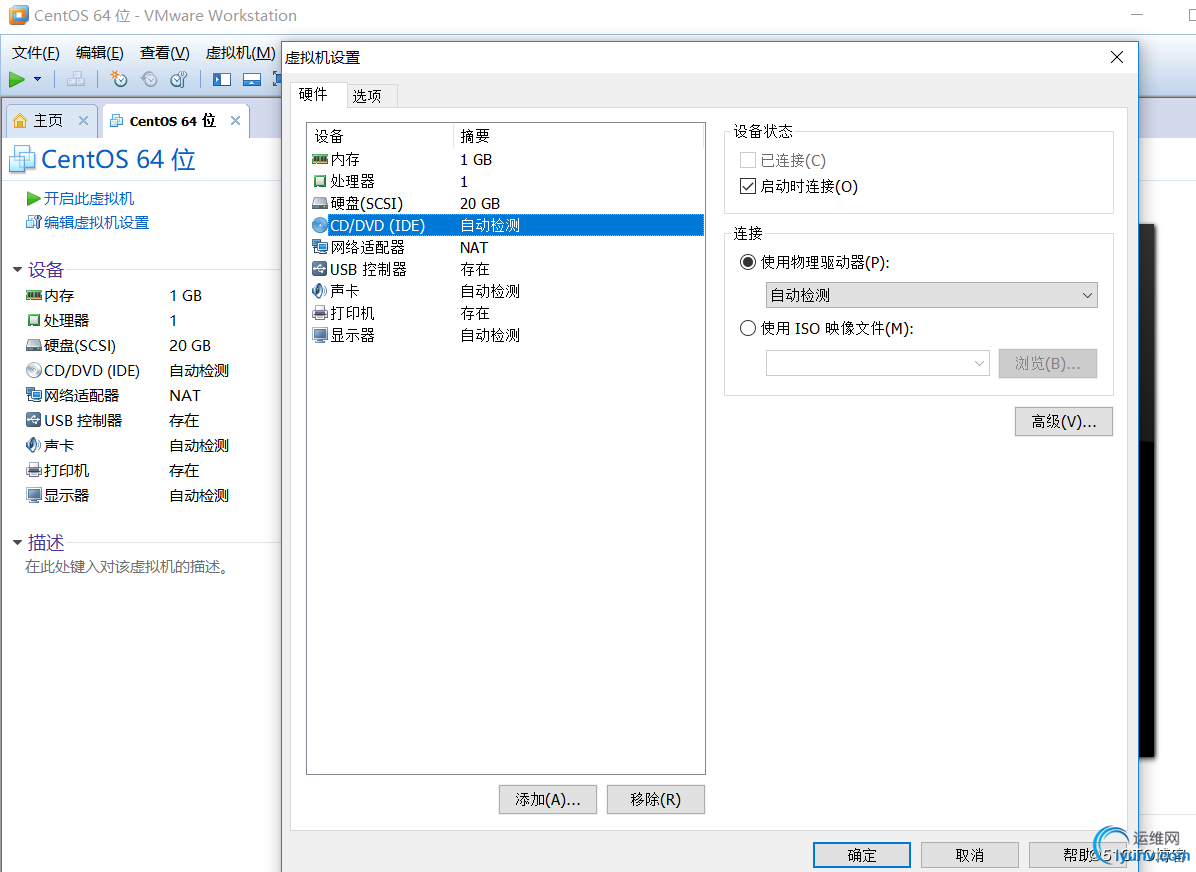The height and width of the screenshot is (872, 1196).
Task: Open the 编辑(E) menu
Action: click(x=100, y=53)
